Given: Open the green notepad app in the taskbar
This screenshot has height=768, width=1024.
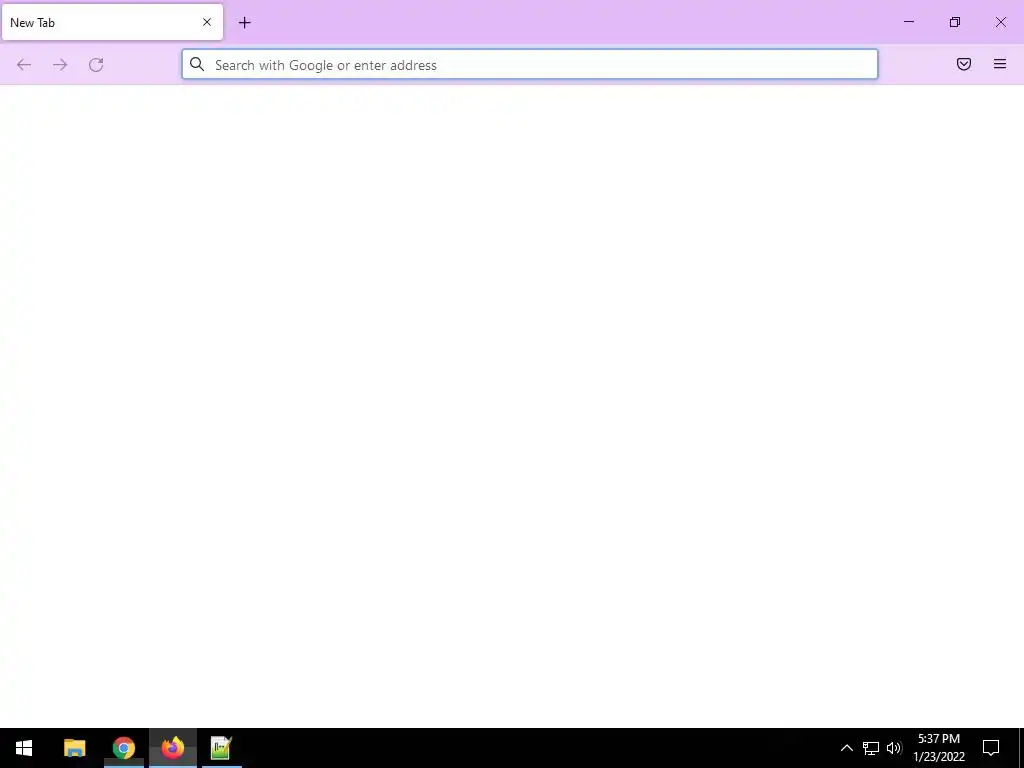Looking at the screenshot, I should click(221, 748).
